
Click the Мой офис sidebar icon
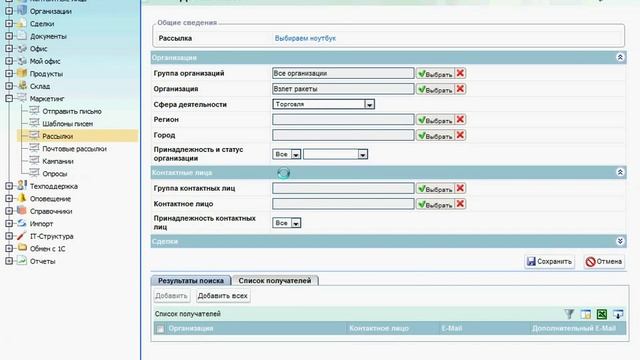click(22, 61)
